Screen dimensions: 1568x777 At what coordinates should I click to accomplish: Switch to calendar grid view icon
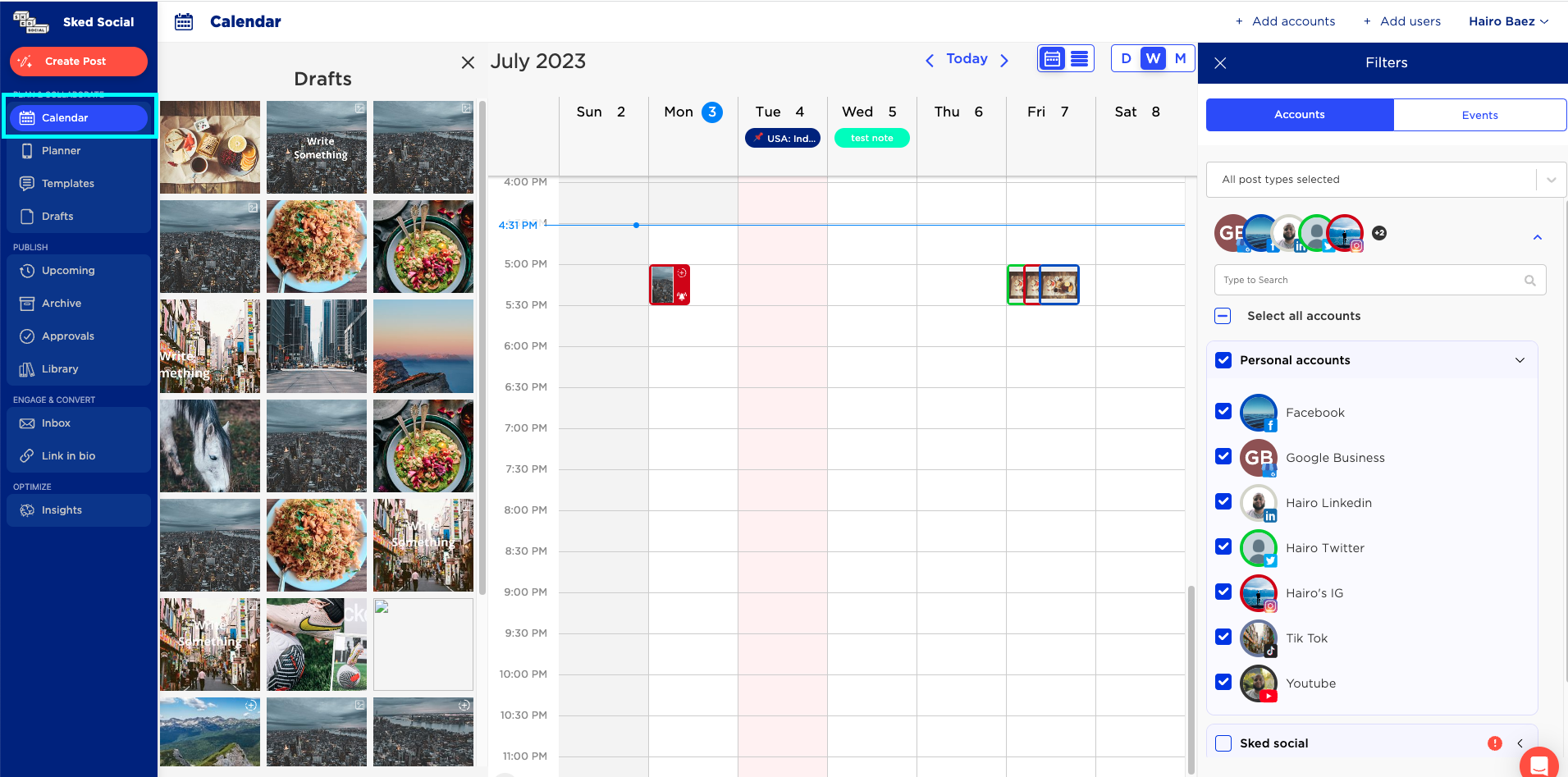pyautogui.click(x=1052, y=59)
